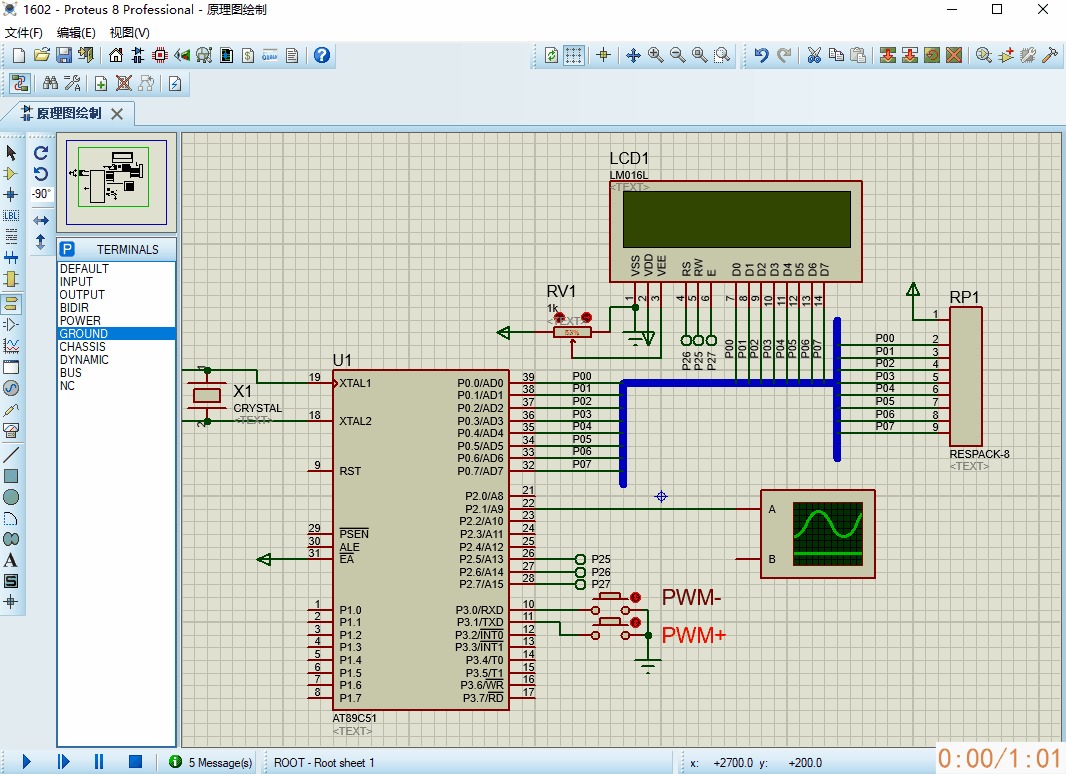Viewport: 1066px width, 774px height.
Task: Pause the simulation
Action: pyautogui.click(x=99, y=762)
